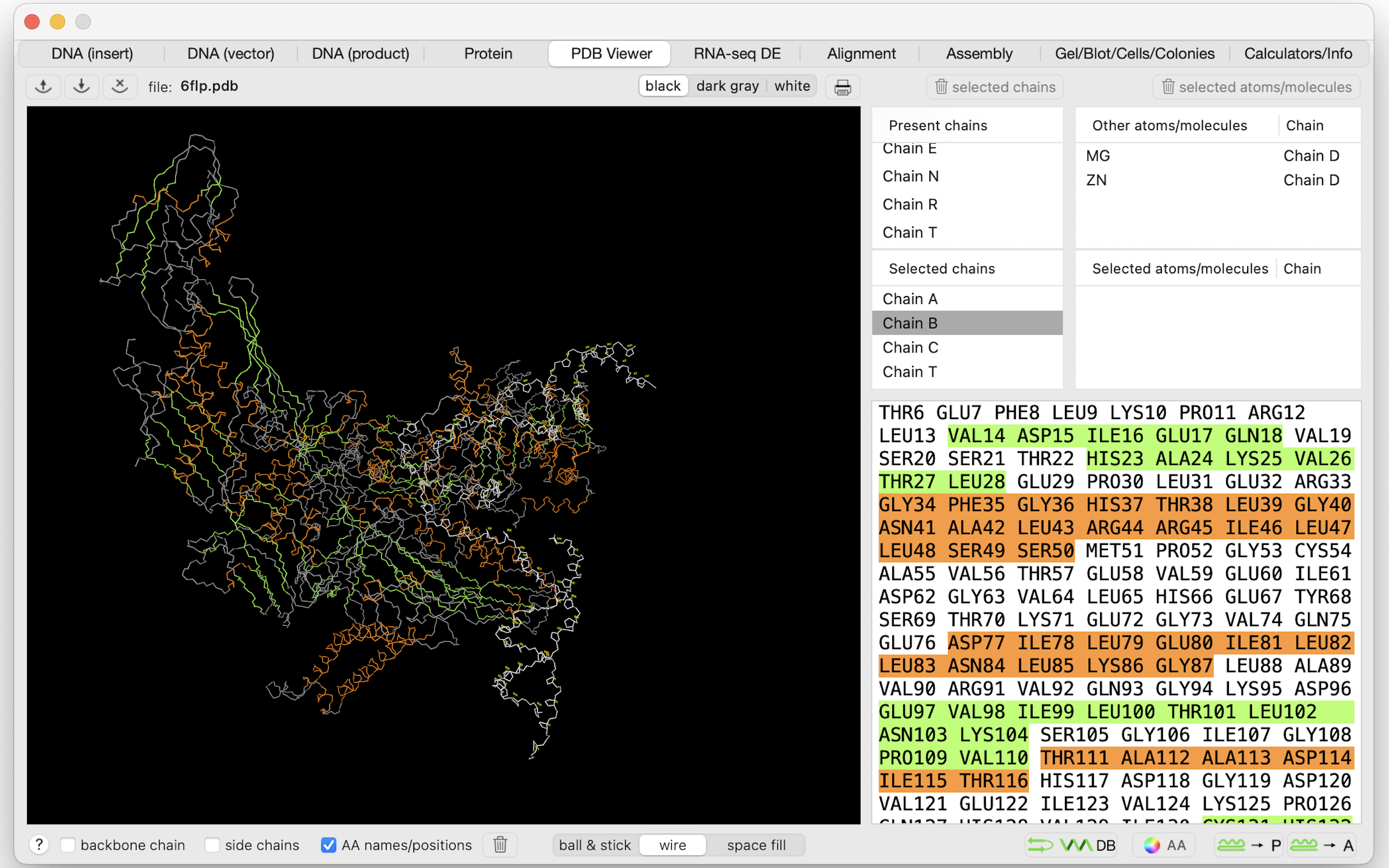Viewport: 1389px width, 868px height.
Task: Click the sequence to A button
Action: 1322,845
